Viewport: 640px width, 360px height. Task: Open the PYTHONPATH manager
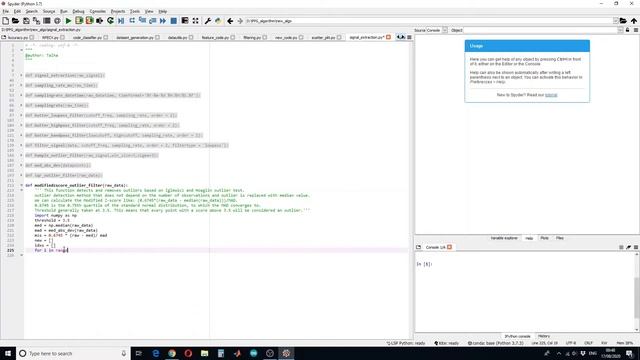click(x=218, y=21)
